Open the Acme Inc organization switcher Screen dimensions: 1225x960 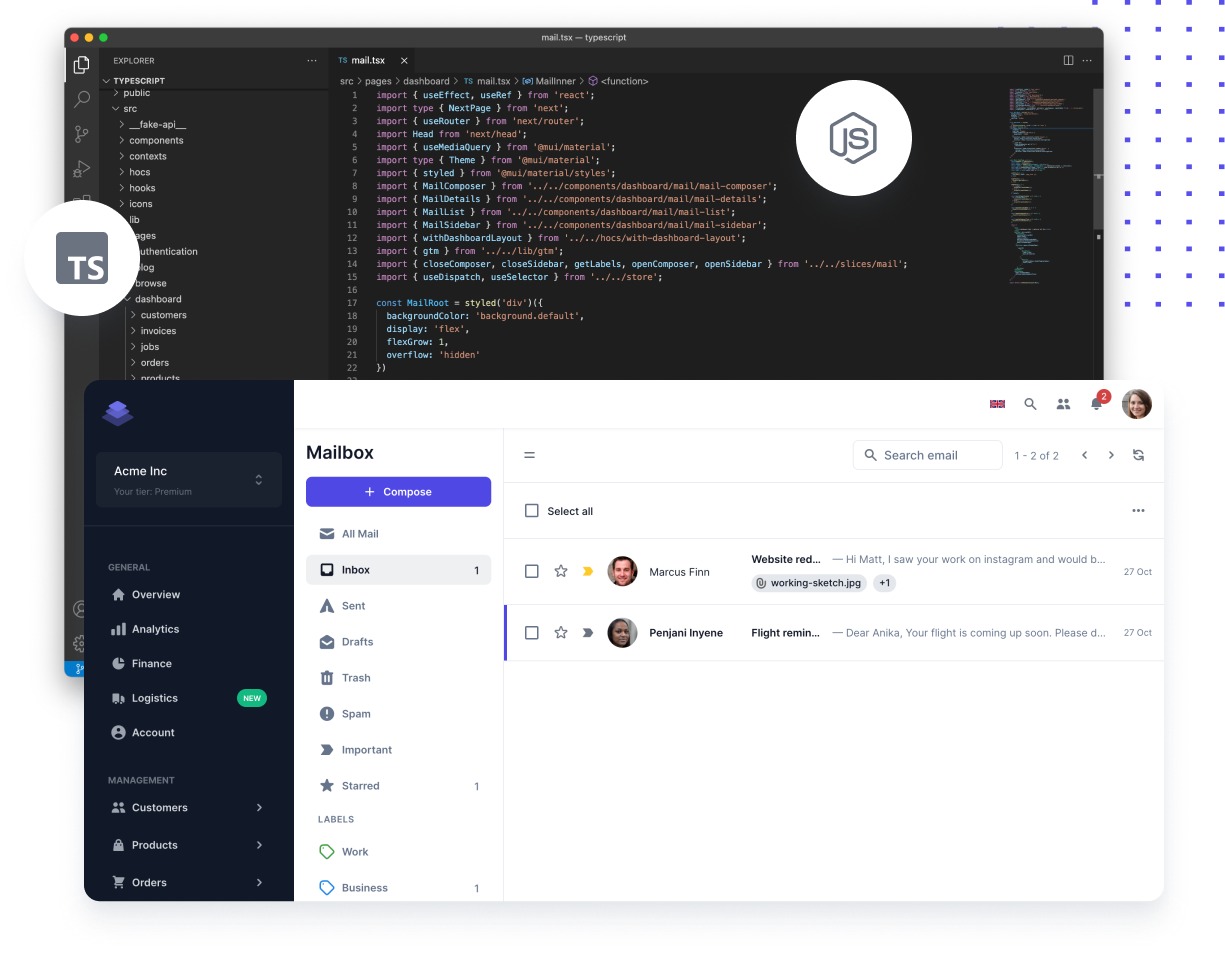pos(189,479)
